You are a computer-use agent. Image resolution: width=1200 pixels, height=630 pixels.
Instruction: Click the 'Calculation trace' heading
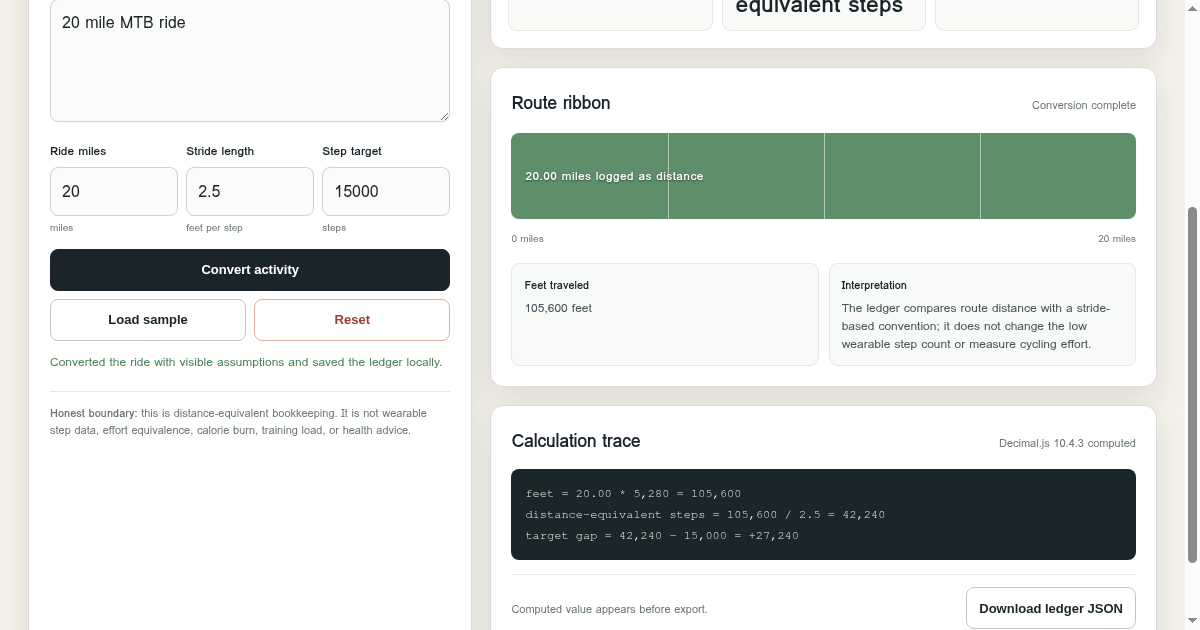(x=576, y=441)
